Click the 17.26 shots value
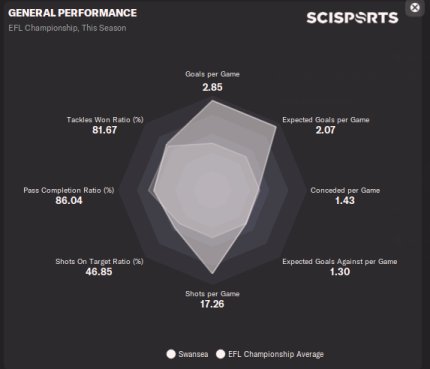The height and width of the screenshot is (369, 430). [x=212, y=304]
